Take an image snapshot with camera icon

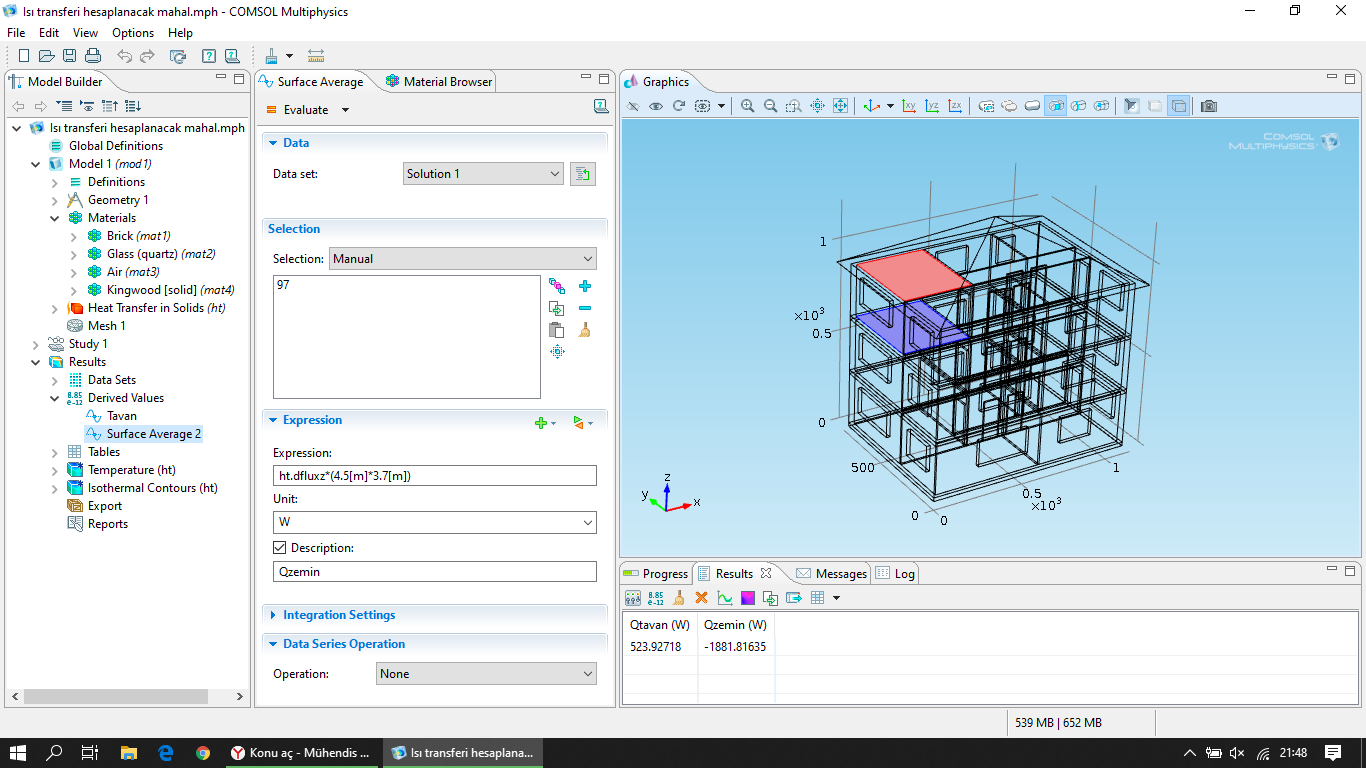click(1209, 106)
